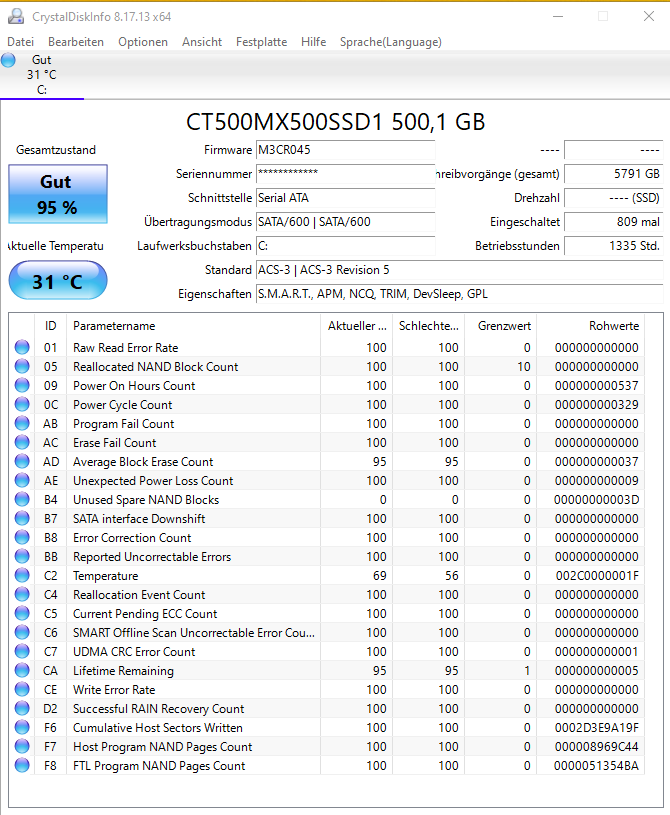This screenshot has width=670, height=815.
Task: Click status orb for Average Block Erase Count
Action: click(x=22, y=462)
